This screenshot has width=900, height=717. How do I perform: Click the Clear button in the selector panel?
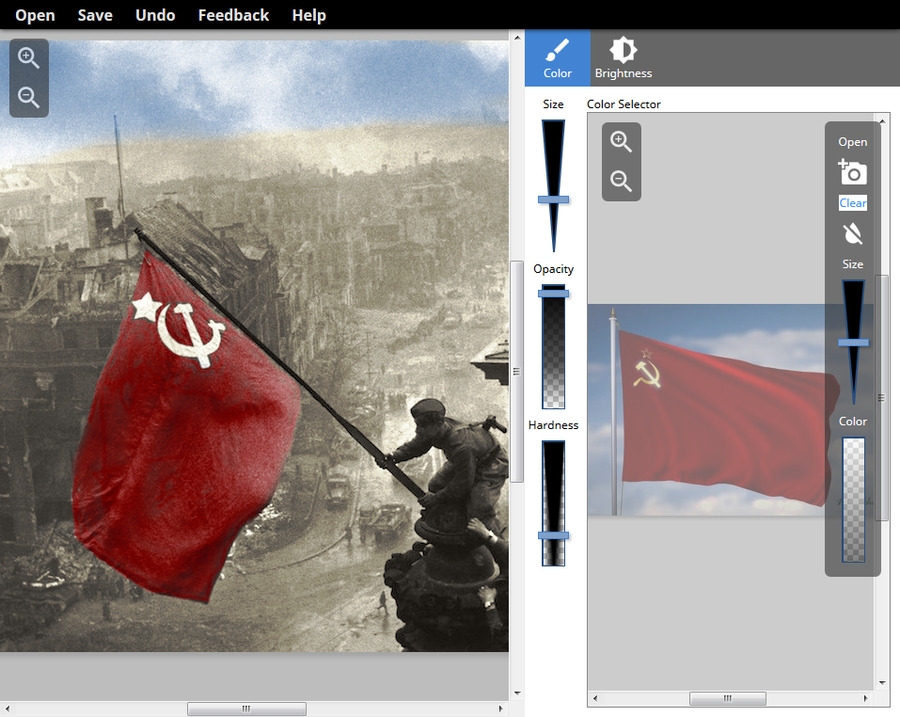[x=852, y=203]
